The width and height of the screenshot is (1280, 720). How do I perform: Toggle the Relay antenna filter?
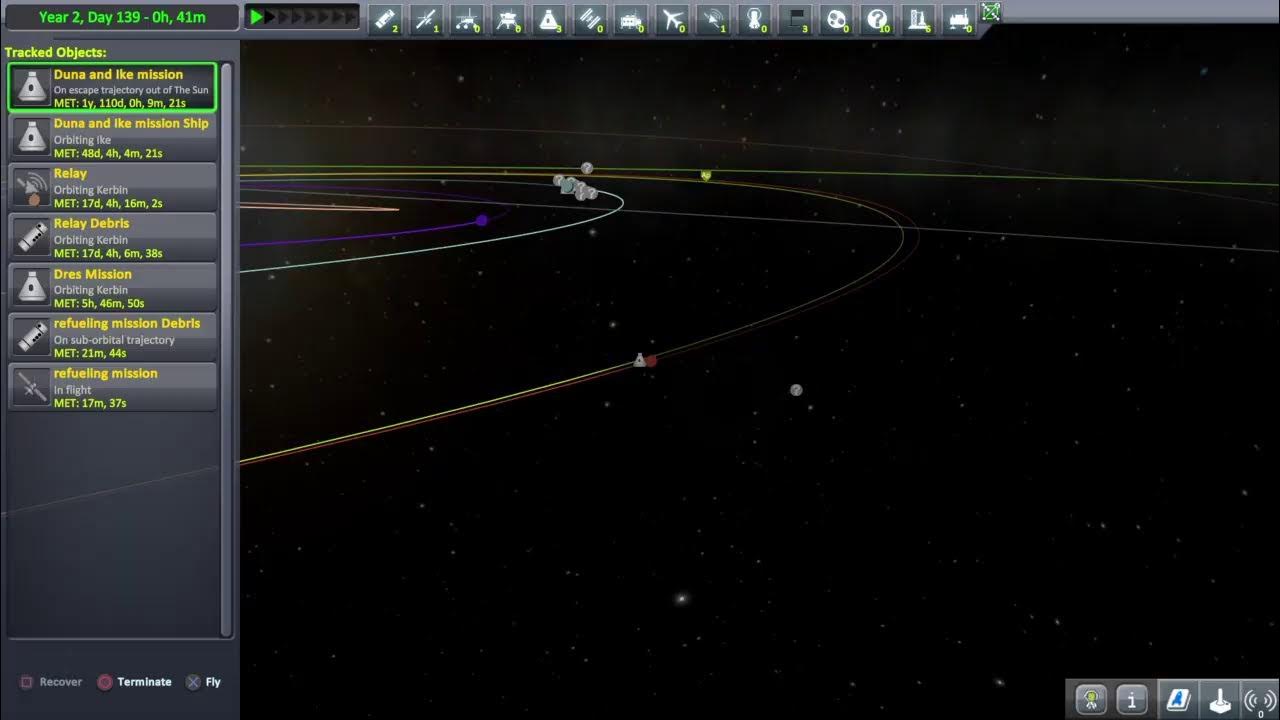coord(713,19)
